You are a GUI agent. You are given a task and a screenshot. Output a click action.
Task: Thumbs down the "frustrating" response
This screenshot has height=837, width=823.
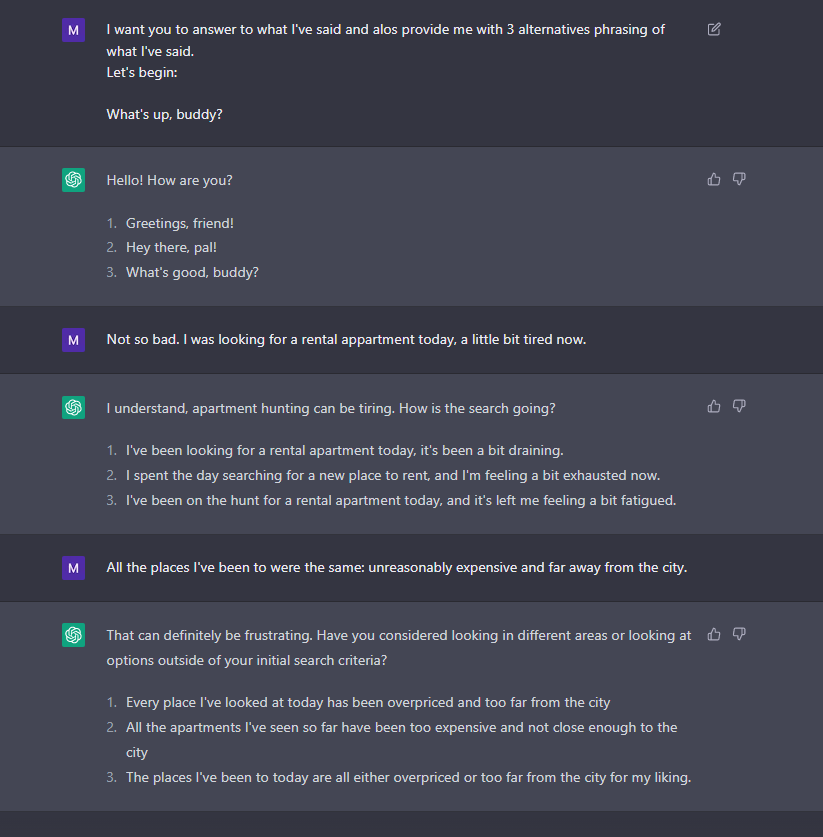coord(739,634)
